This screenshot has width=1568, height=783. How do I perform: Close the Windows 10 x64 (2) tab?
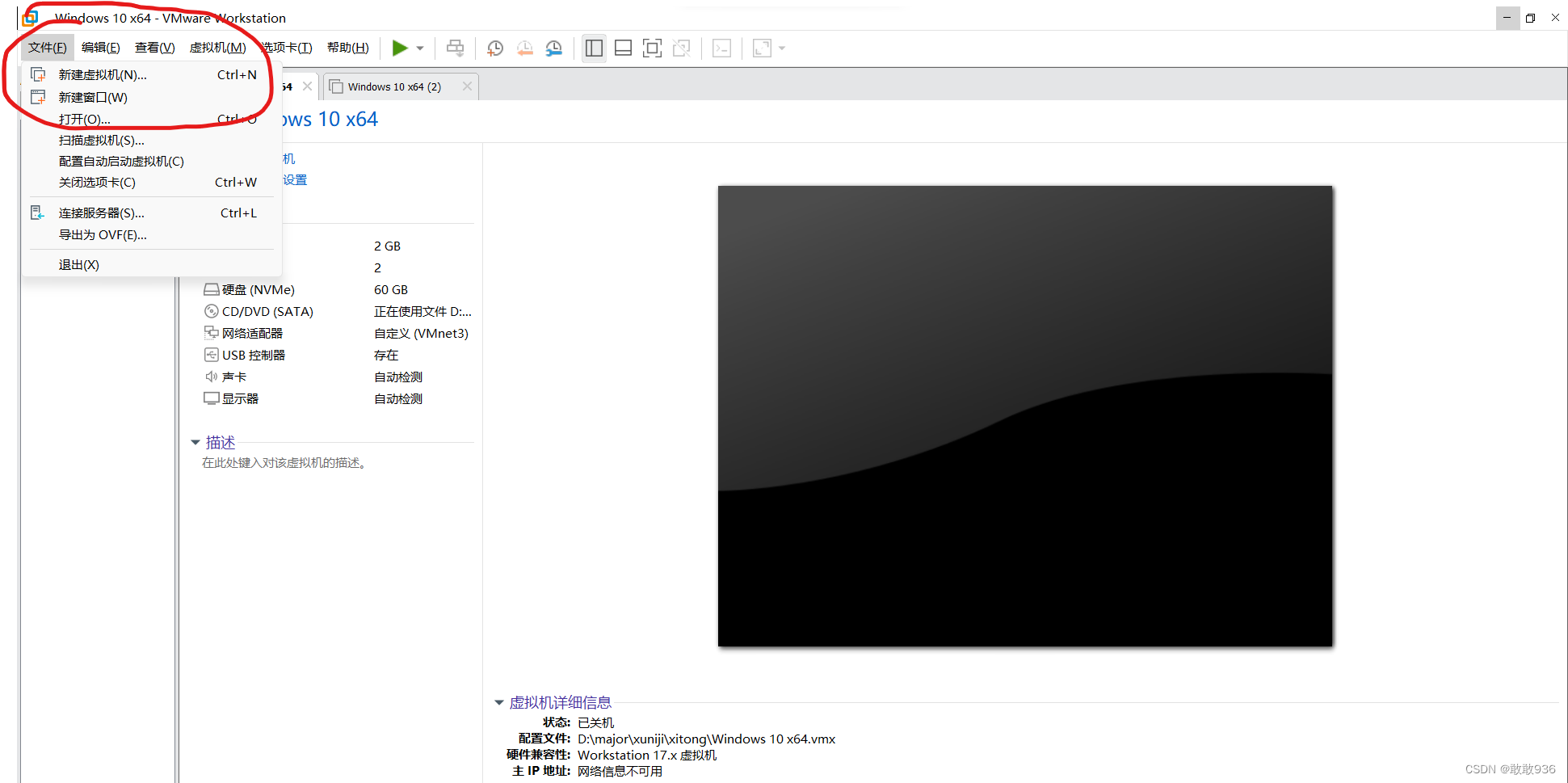click(x=467, y=86)
